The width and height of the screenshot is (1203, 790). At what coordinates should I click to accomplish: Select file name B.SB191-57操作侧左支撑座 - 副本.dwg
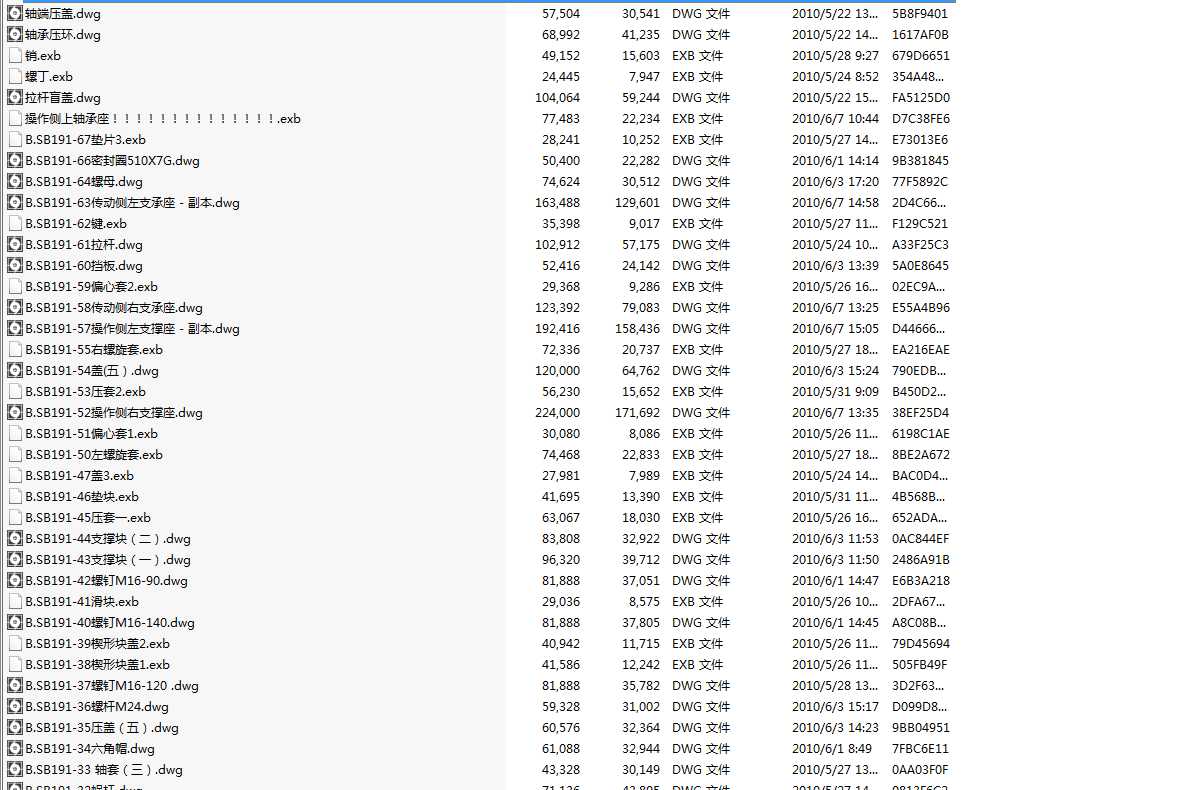click(x=132, y=329)
